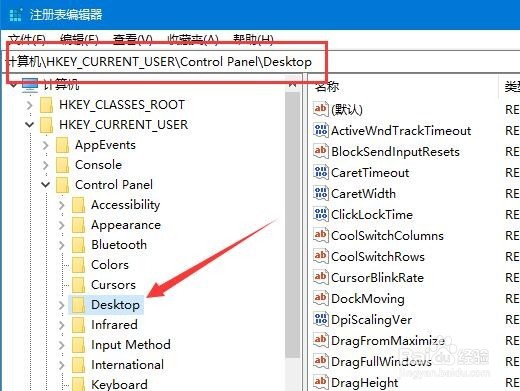Expand the Desktop key

[x=62, y=305]
